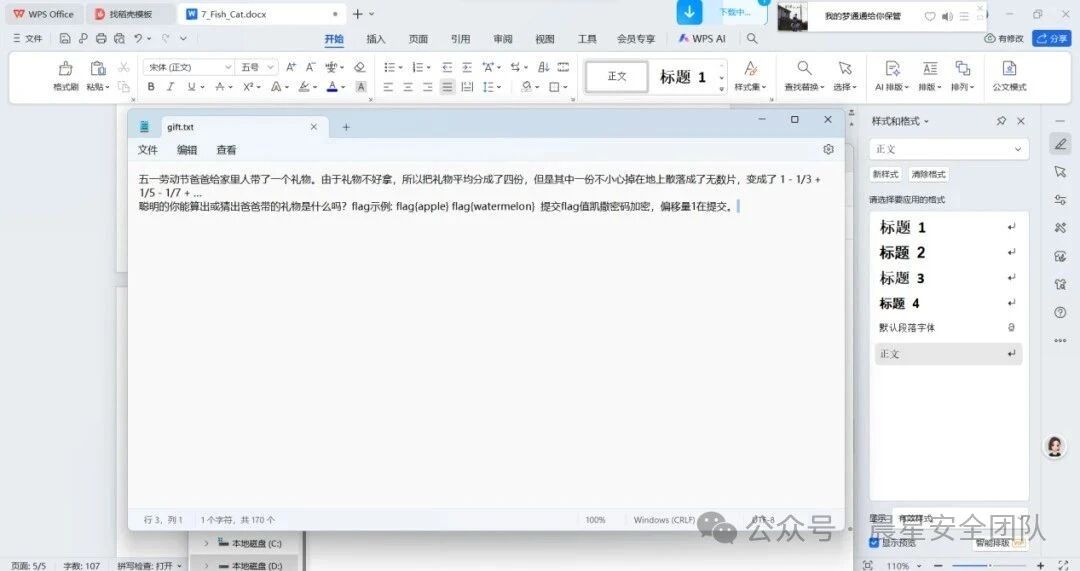Pin the 样式和格式 panel with the pin icon

click(1001, 121)
